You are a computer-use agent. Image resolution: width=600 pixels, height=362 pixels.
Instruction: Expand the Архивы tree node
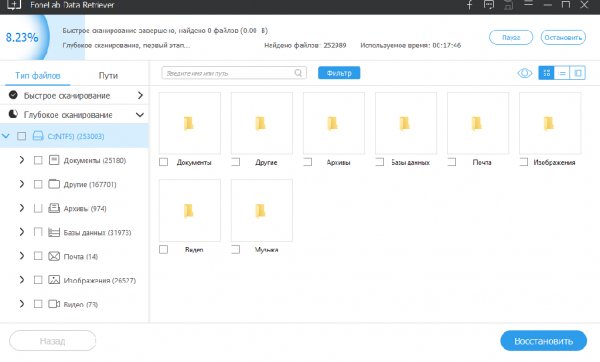[22, 208]
